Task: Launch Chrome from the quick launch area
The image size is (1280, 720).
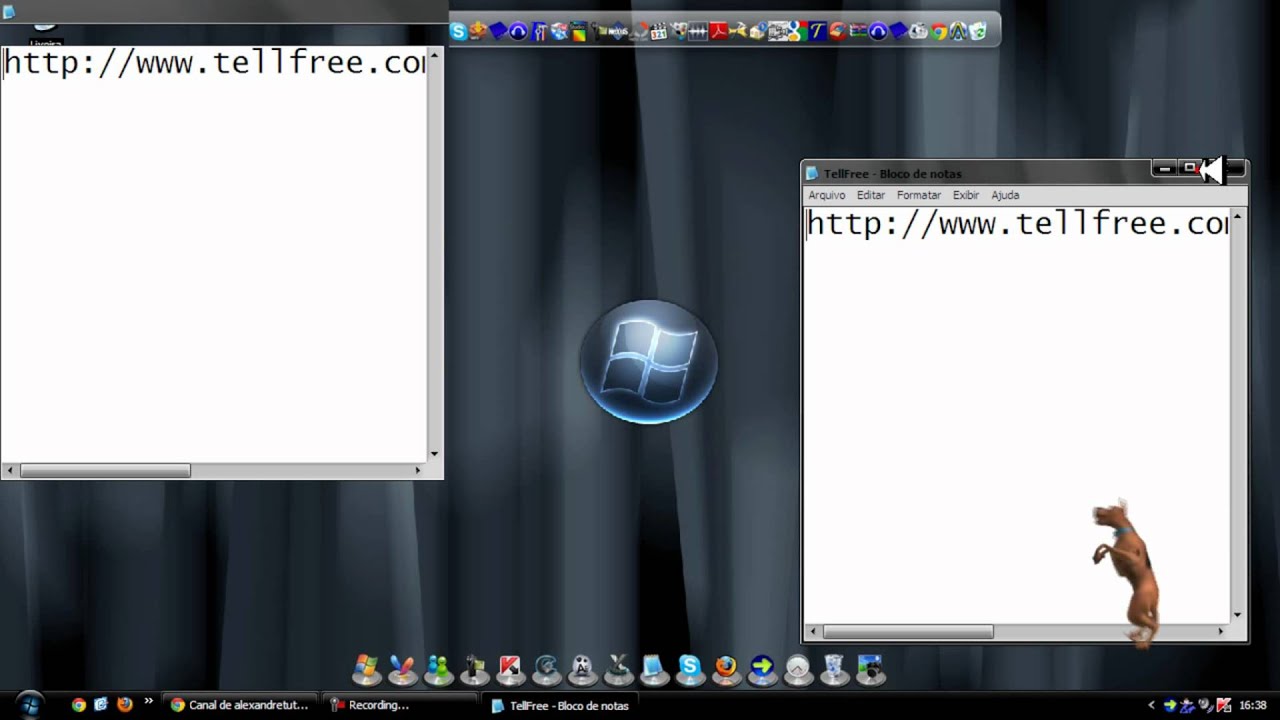Action: [78, 705]
